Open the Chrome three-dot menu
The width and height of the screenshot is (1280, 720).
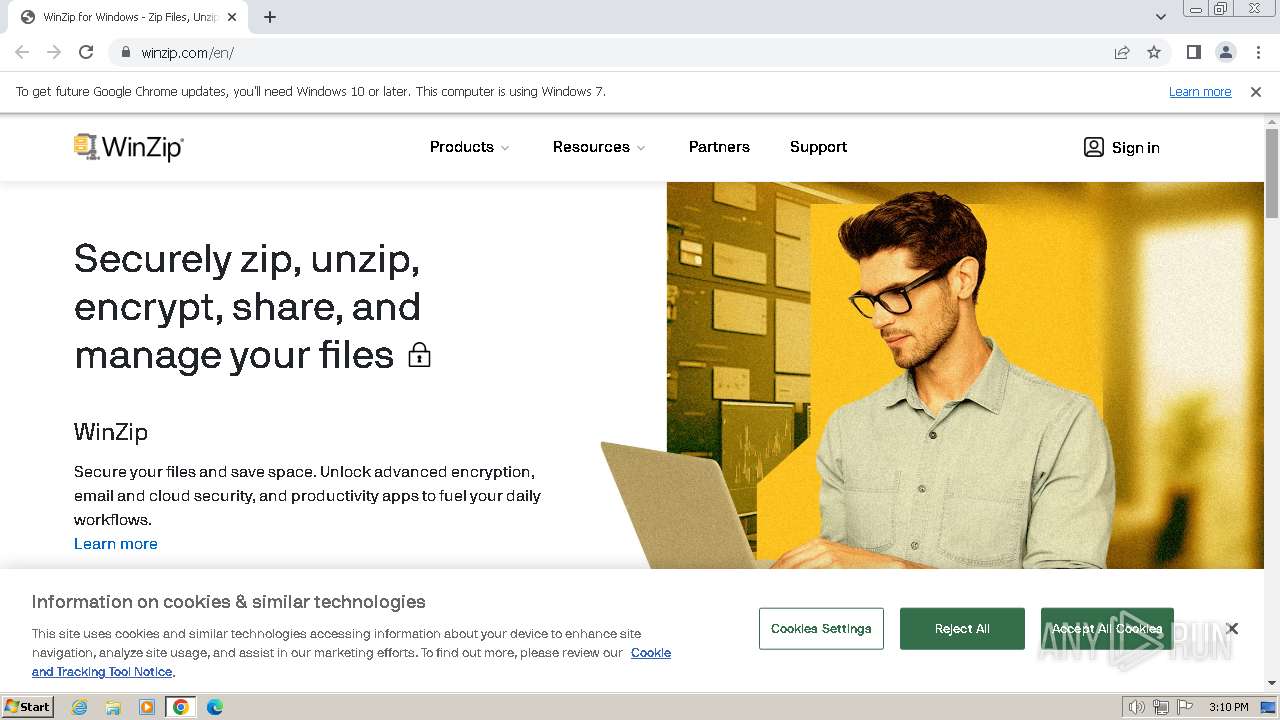pos(1258,52)
